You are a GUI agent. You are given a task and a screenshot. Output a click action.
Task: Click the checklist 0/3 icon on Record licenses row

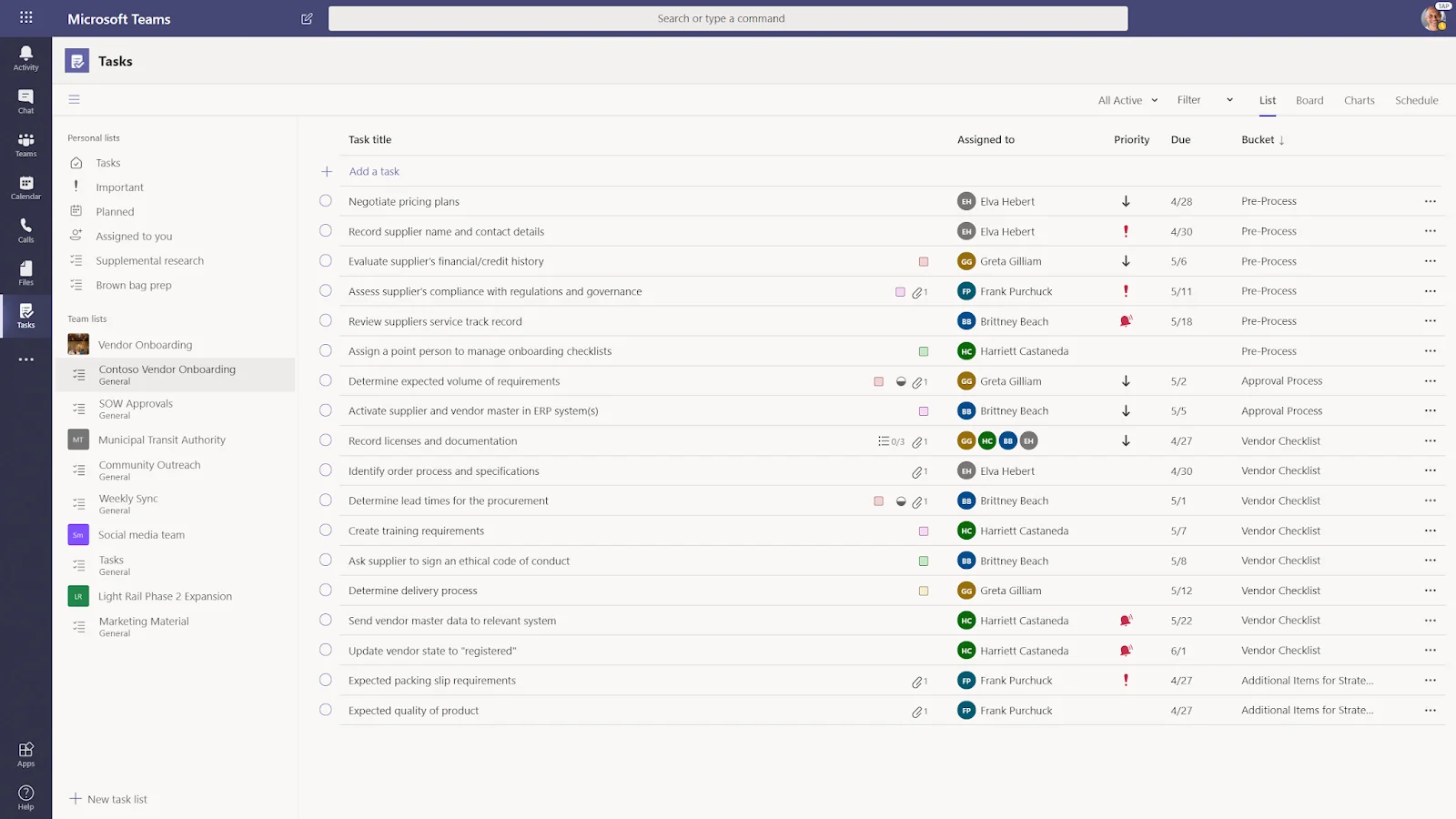click(891, 441)
